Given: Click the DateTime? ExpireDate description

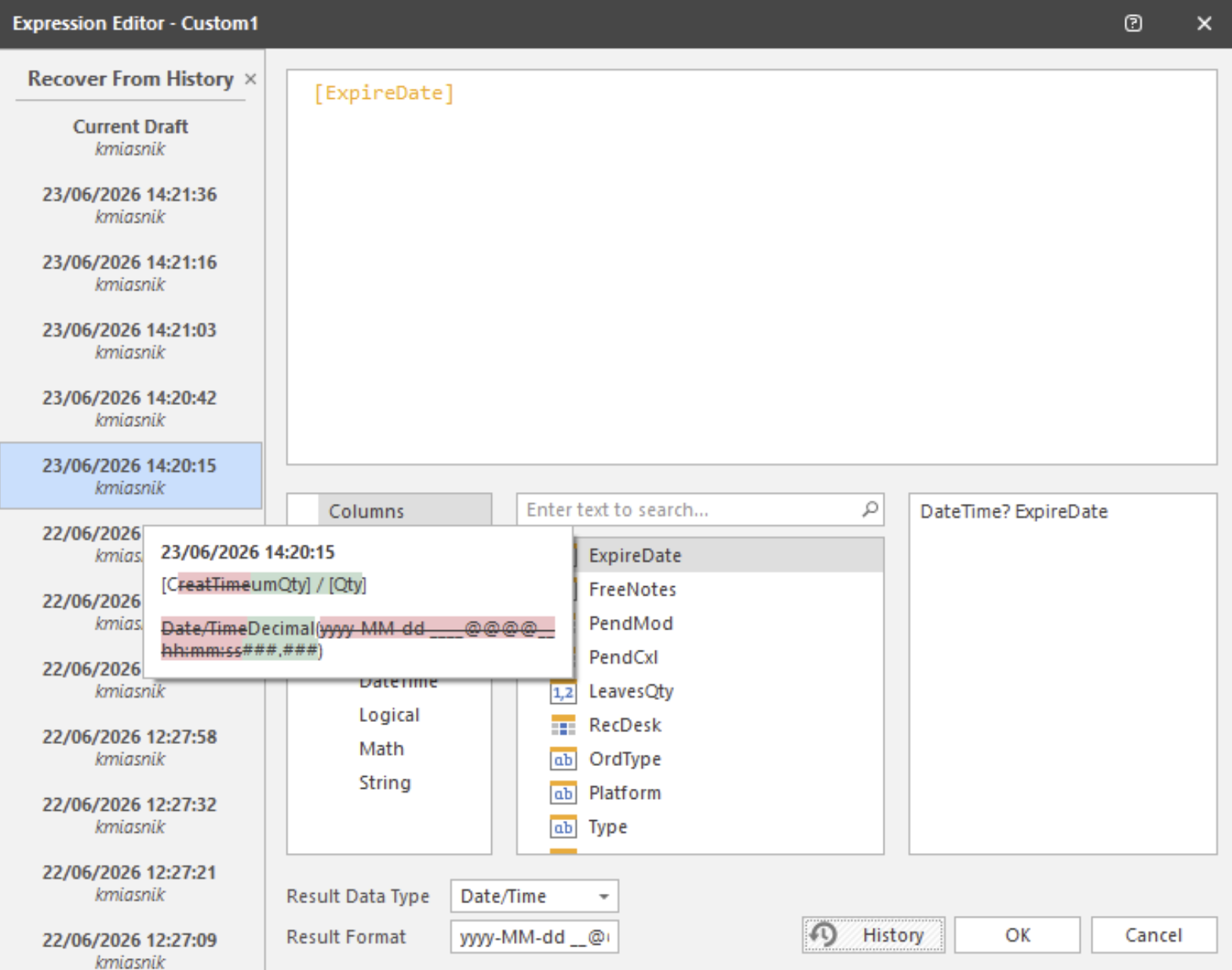Looking at the screenshot, I should click(1014, 512).
